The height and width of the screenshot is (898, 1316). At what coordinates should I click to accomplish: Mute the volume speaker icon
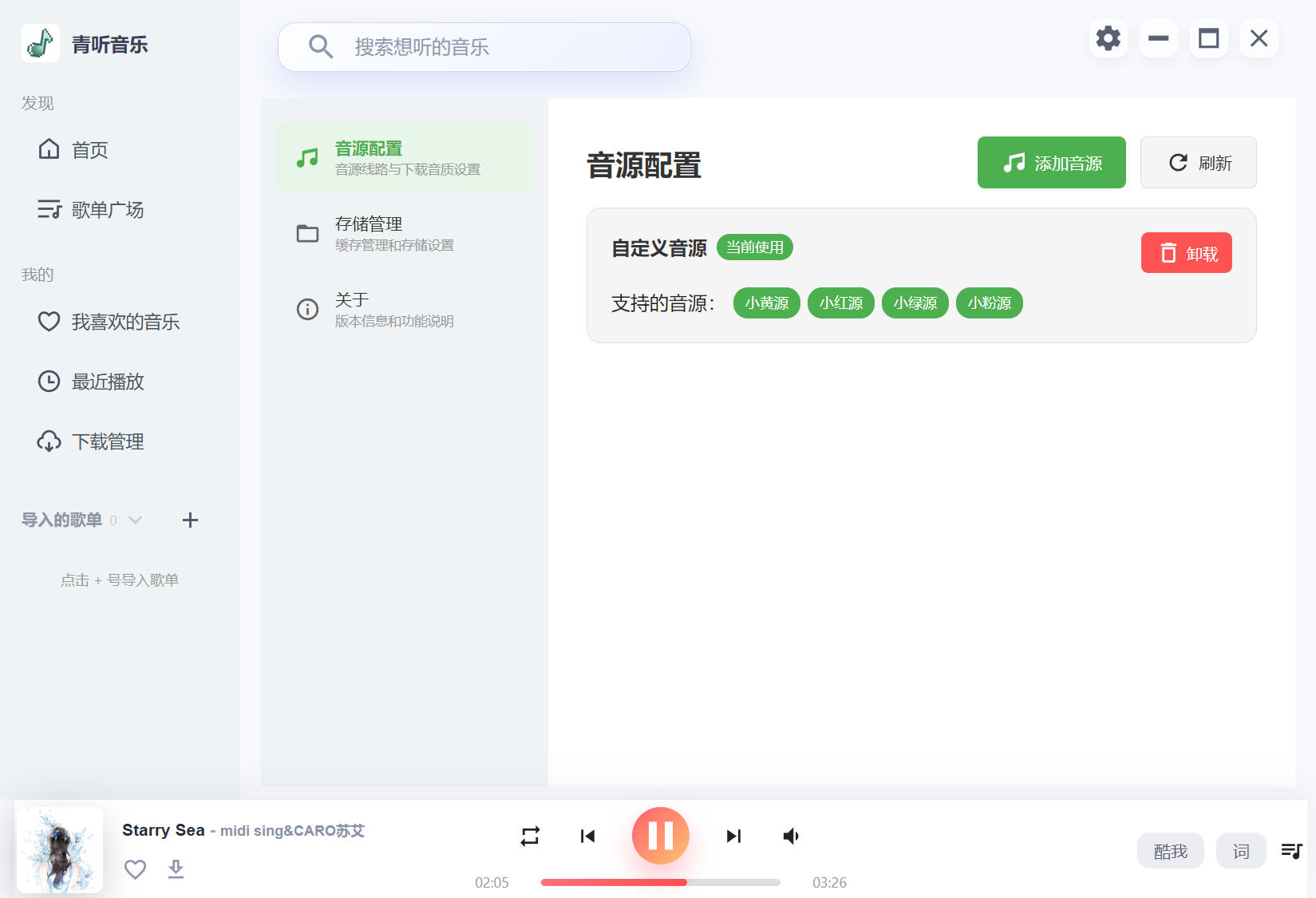pos(791,836)
